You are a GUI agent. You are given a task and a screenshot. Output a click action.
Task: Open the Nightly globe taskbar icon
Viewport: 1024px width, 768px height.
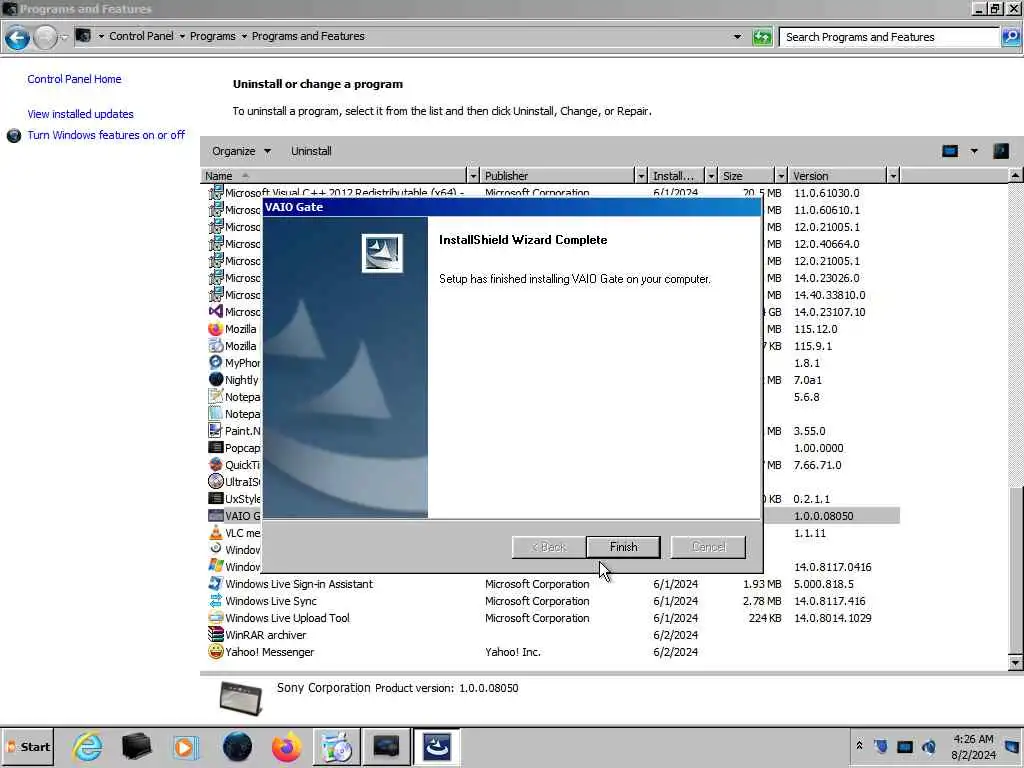click(237, 747)
